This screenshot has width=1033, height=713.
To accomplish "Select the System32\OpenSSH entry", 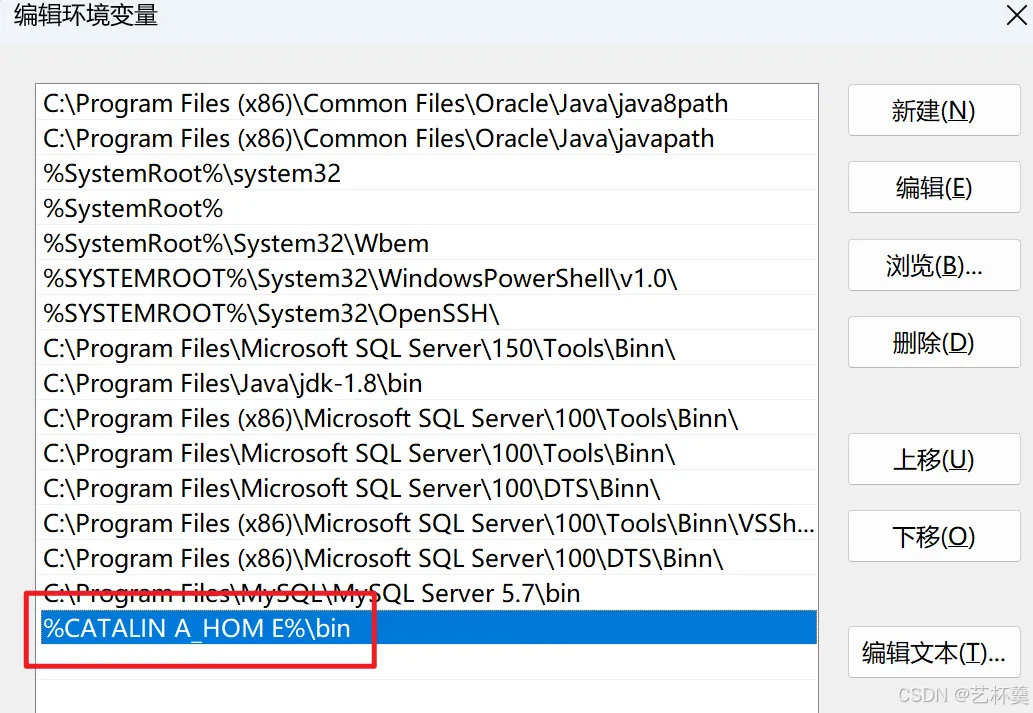I will coord(427,313).
